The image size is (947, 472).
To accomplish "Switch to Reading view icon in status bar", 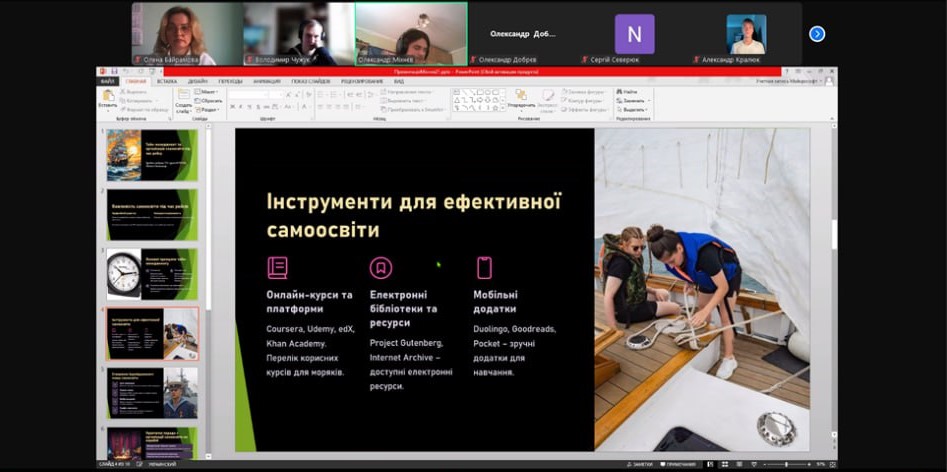I will coord(737,464).
